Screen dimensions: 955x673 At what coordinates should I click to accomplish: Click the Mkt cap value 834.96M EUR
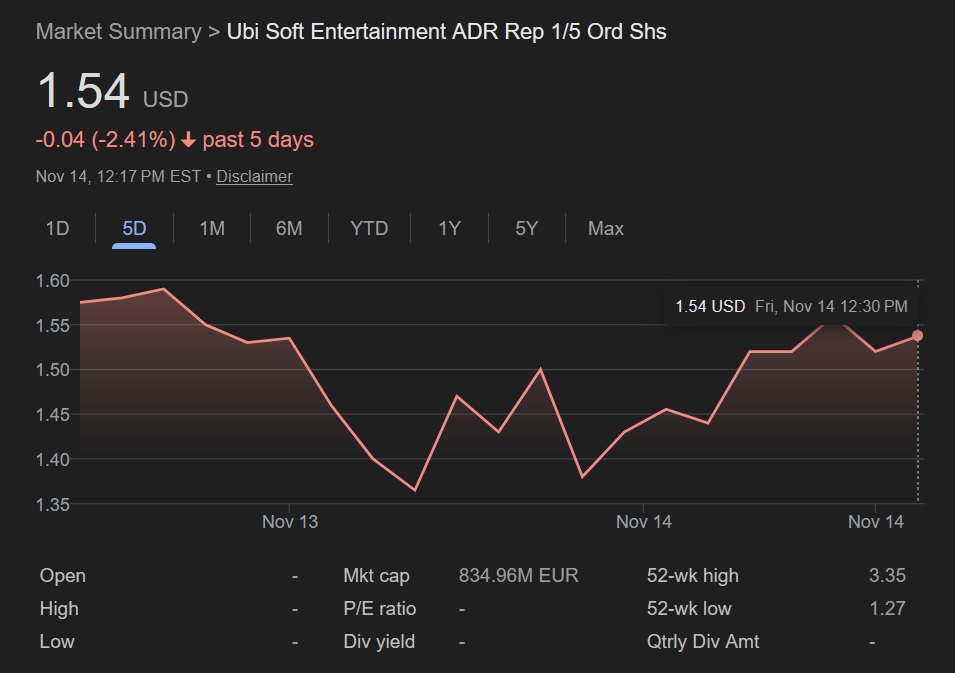[518, 575]
